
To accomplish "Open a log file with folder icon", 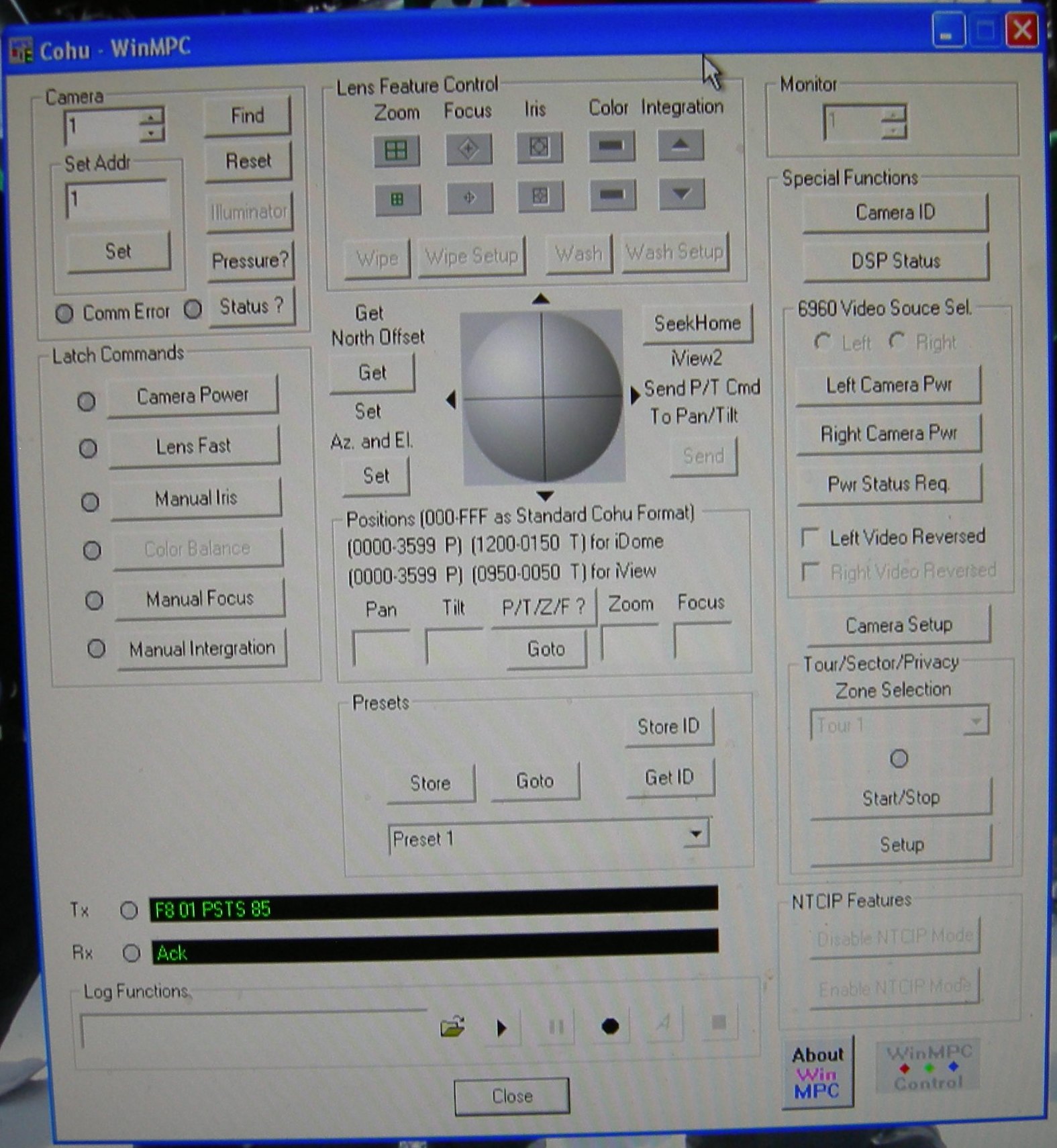I will point(452,1026).
